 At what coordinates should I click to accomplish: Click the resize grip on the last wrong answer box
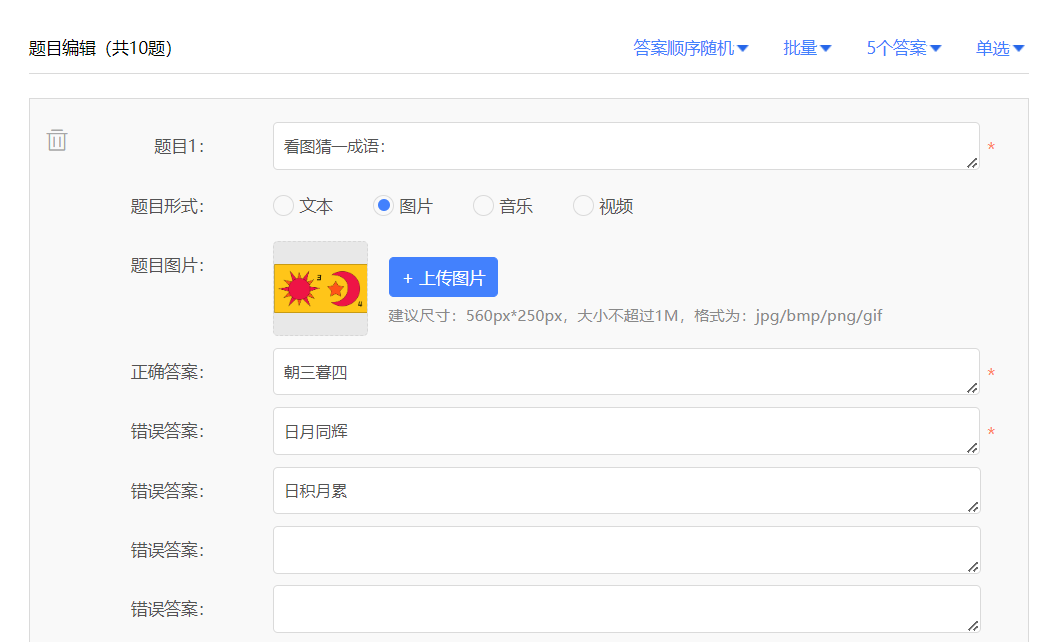pyautogui.click(x=974, y=625)
